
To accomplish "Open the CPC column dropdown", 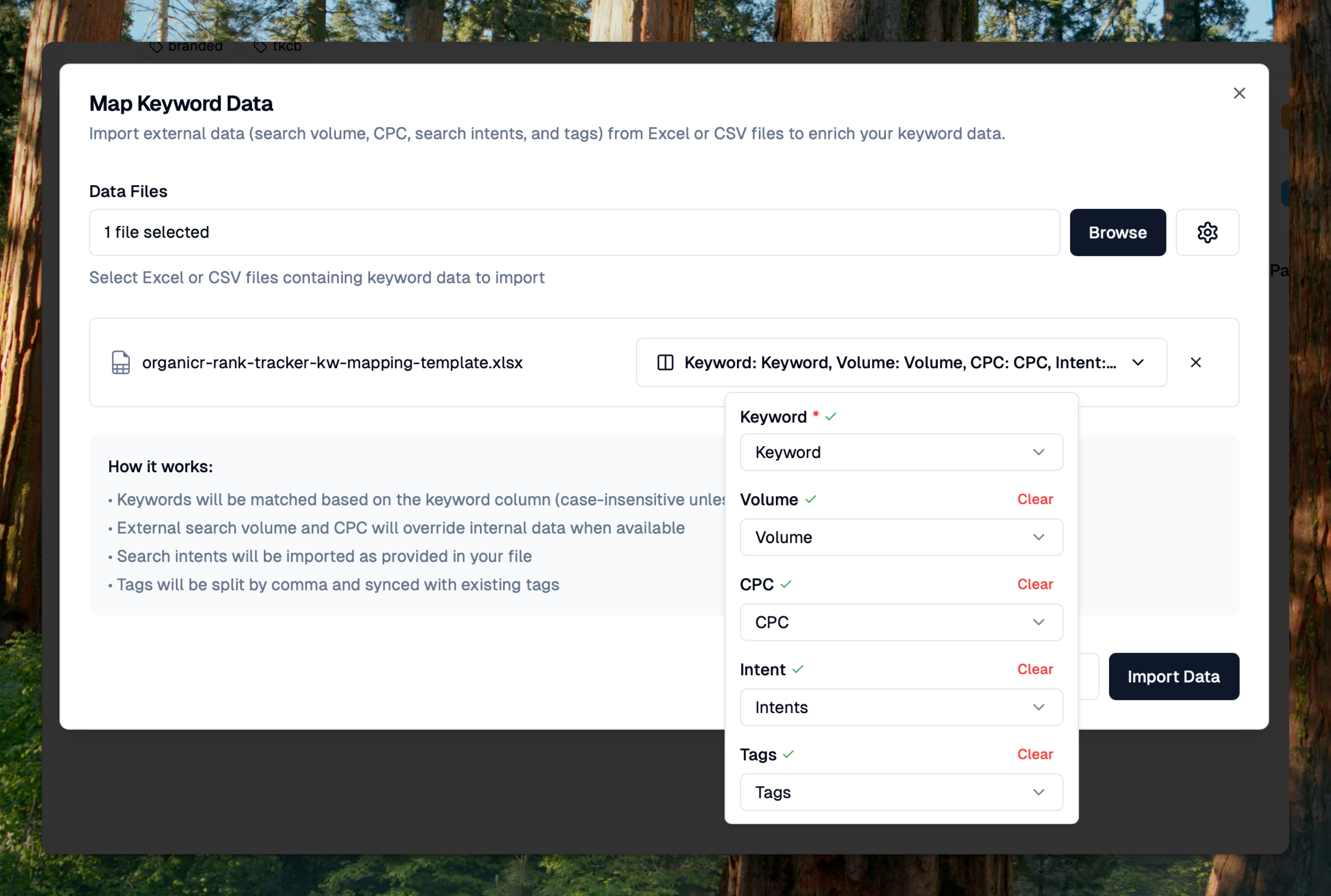I will point(901,622).
